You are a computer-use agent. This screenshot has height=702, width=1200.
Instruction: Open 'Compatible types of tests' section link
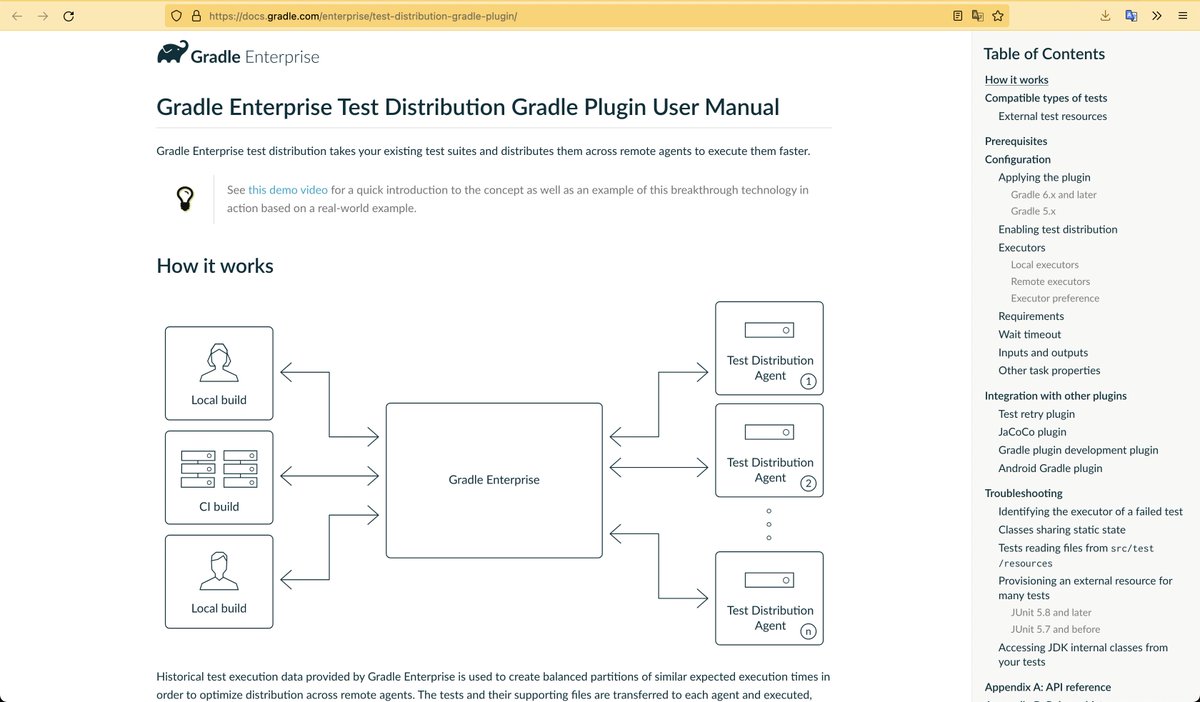pyautogui.click(x=1046, y=98)
